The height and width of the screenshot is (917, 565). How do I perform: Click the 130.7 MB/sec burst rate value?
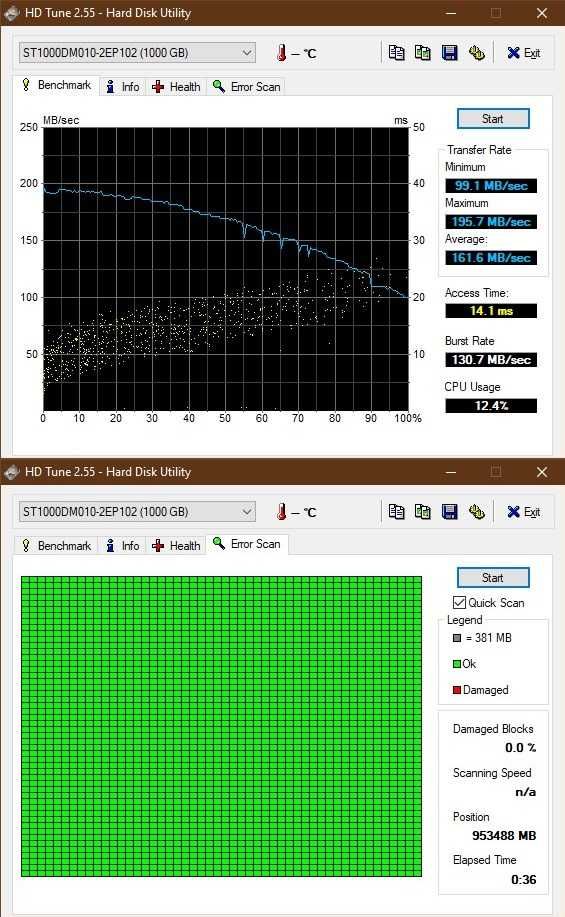click(x=491, y=360)
